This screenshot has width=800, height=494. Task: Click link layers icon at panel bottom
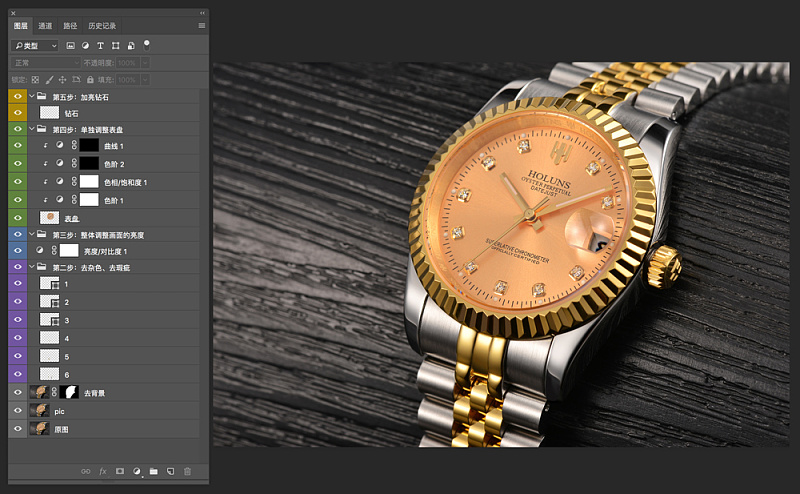tap(86, 472)
